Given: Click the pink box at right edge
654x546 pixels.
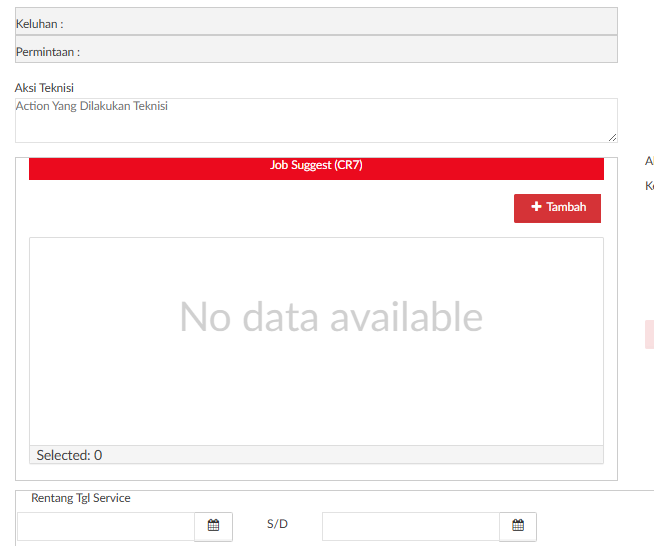Looking at the screenshot, I should click(x=649, y=335).
